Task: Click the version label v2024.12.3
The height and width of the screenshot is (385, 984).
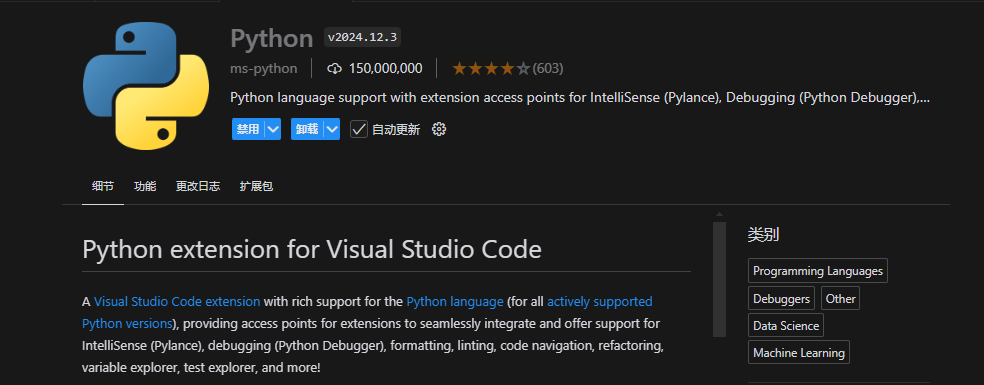Action: click(362, 37)
